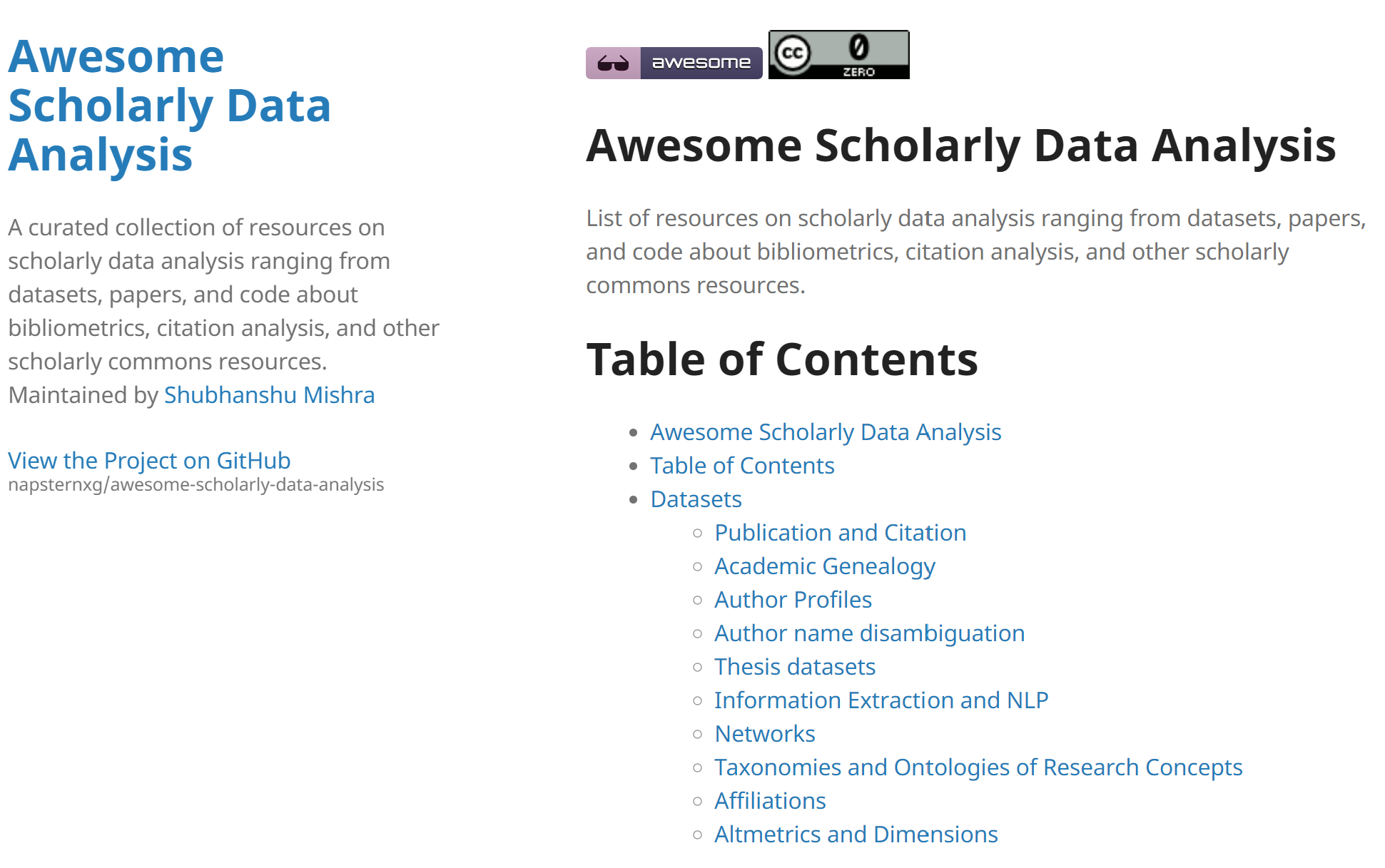The image size is (1385, 868).
Task: Click the main Awesome Scholarly Data Analysis heading
Action: [x=960, y=145]
